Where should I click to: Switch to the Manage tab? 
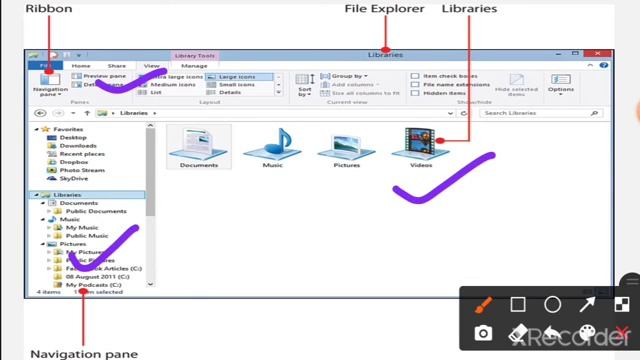tap(194, 66)
